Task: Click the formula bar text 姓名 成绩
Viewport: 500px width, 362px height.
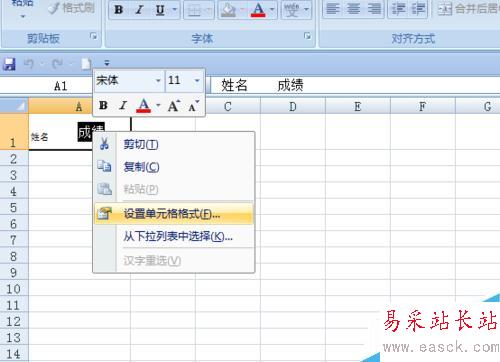Action: coord(262,85)
